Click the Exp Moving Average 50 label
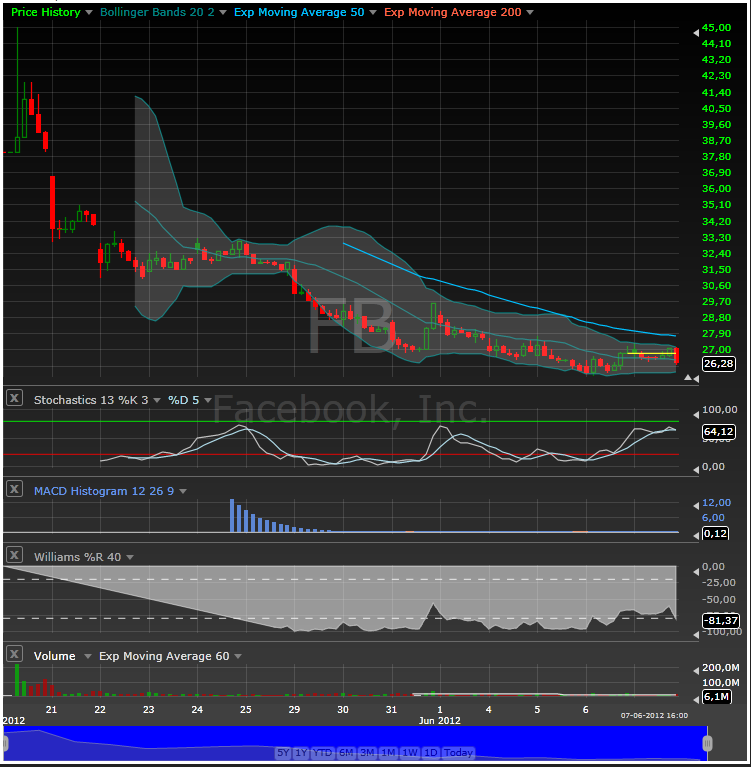The image size is (751, 767). tap(299, 12)
